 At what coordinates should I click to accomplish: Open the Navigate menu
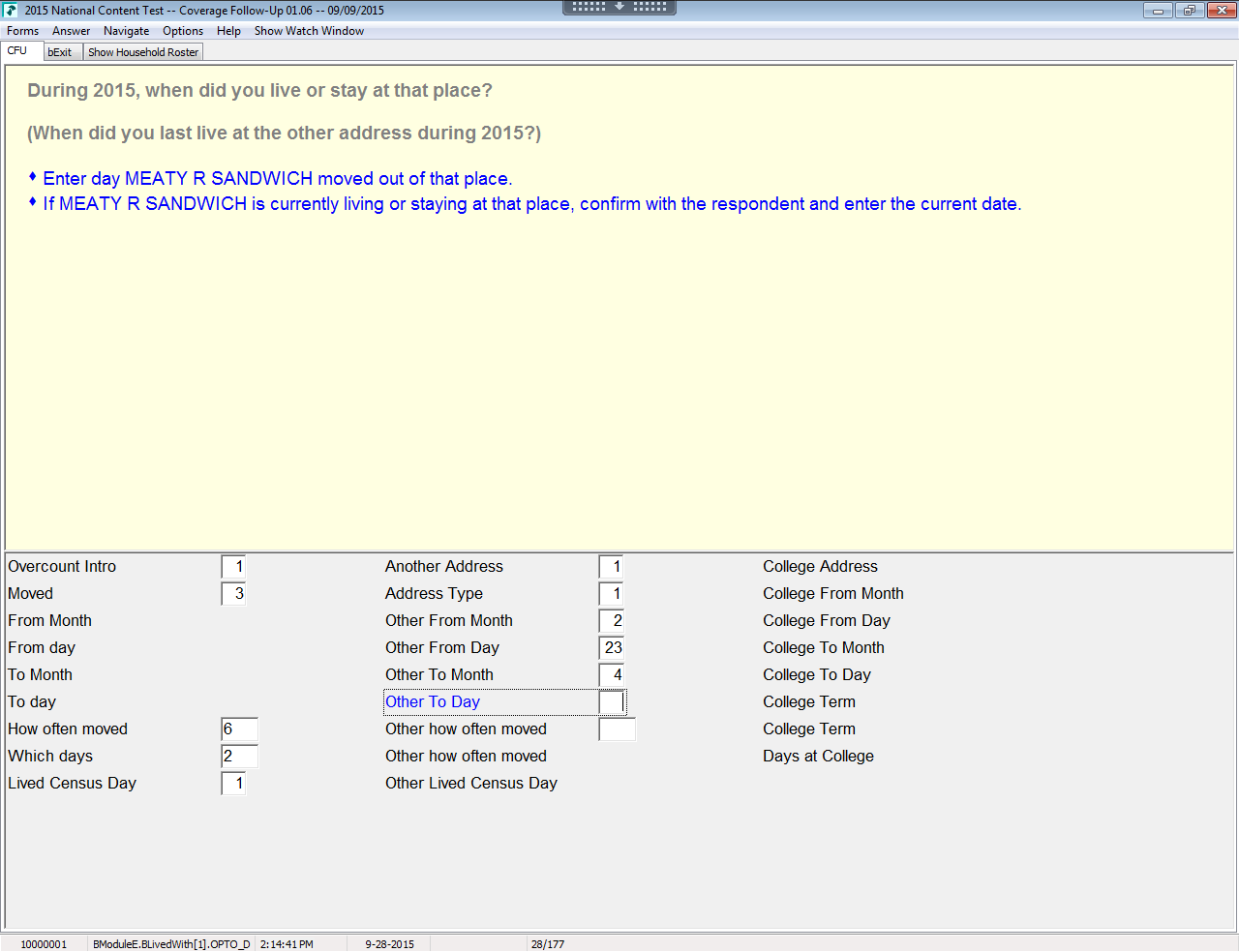click(127, 31)
